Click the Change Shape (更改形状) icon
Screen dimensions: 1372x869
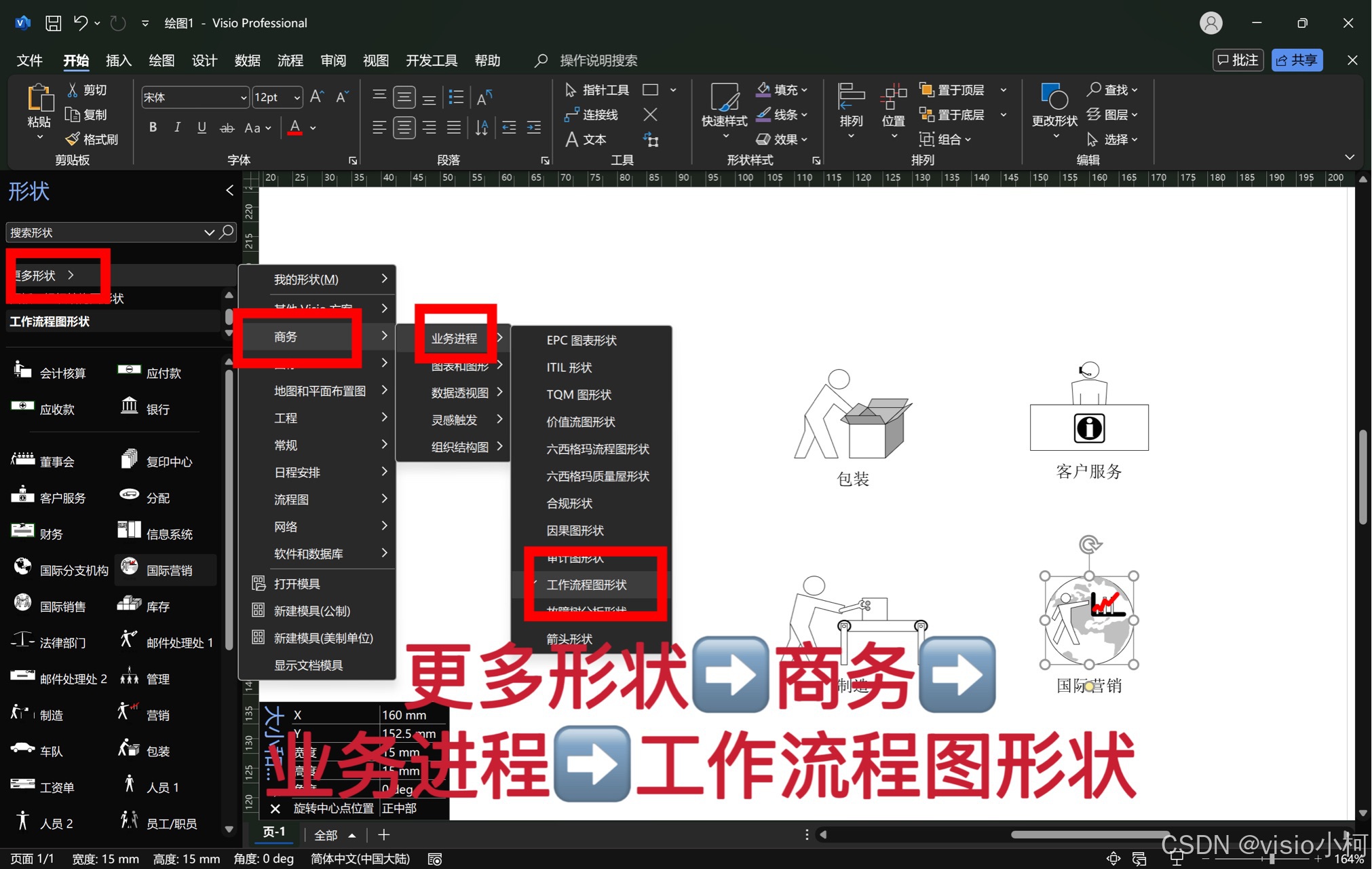pos(1054,97)
